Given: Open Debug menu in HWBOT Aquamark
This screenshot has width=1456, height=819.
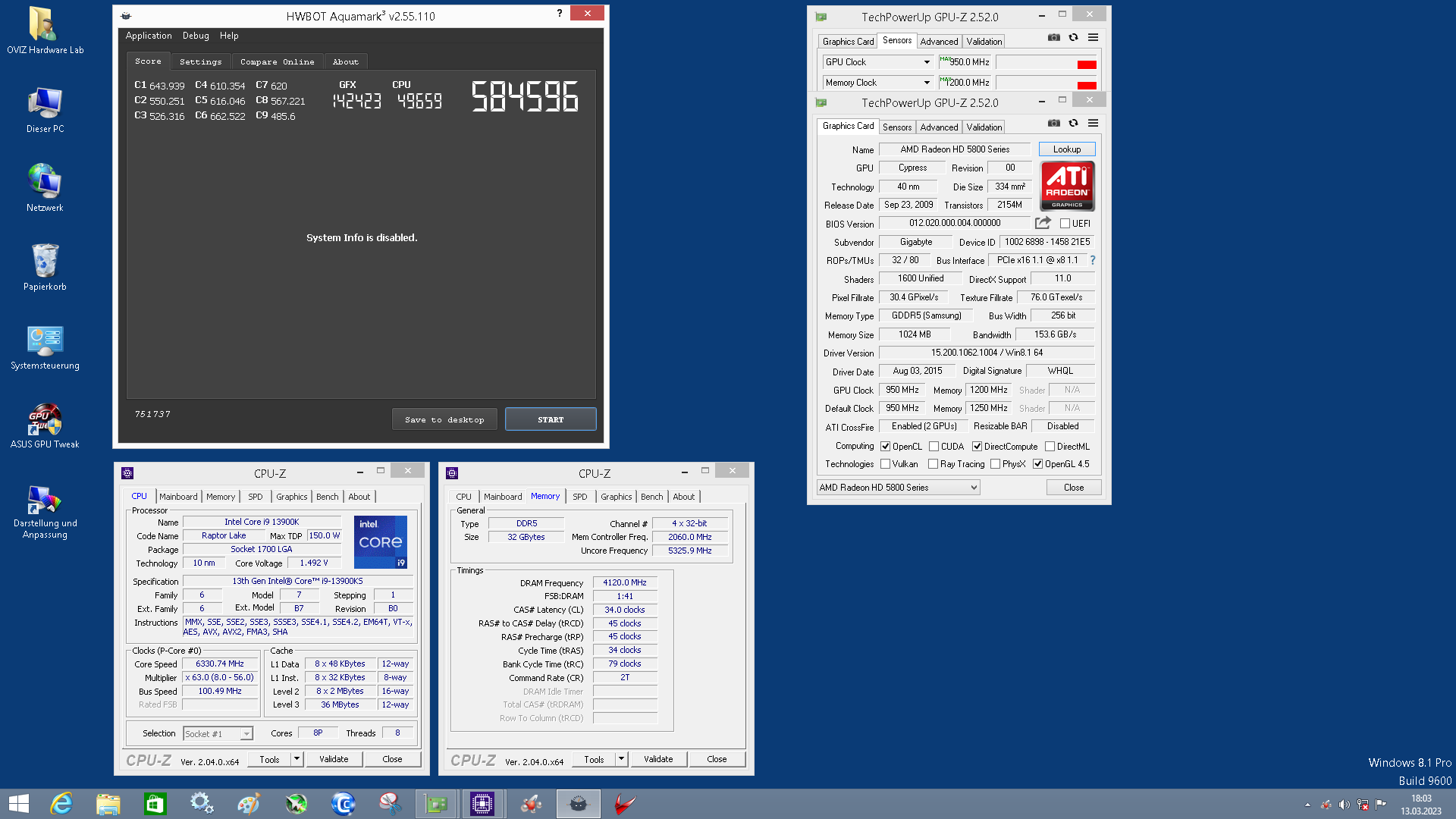Looking at the screenshot, I should click(196, 36).
